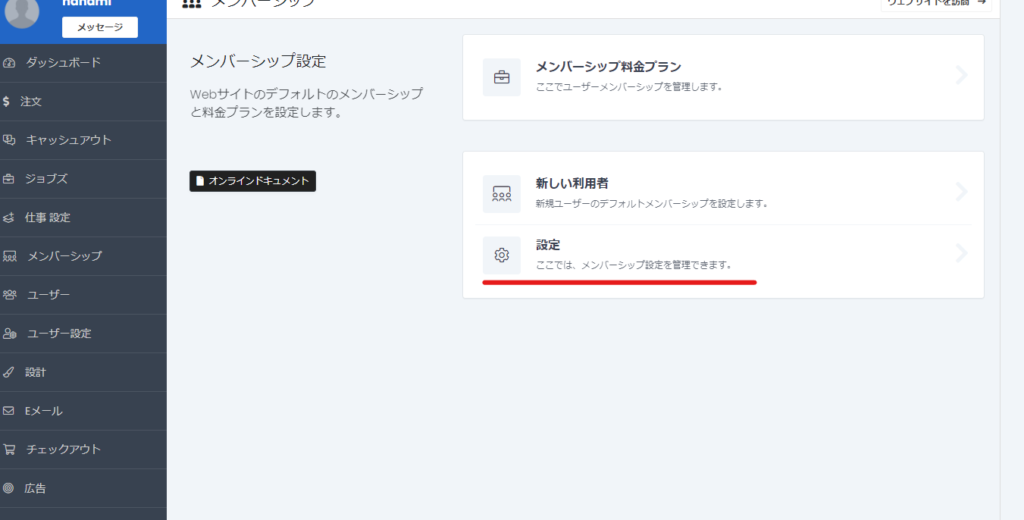
Task: Open the 仕事 設定 menu item
Action: pyautogui.click(x=47, y=217)
